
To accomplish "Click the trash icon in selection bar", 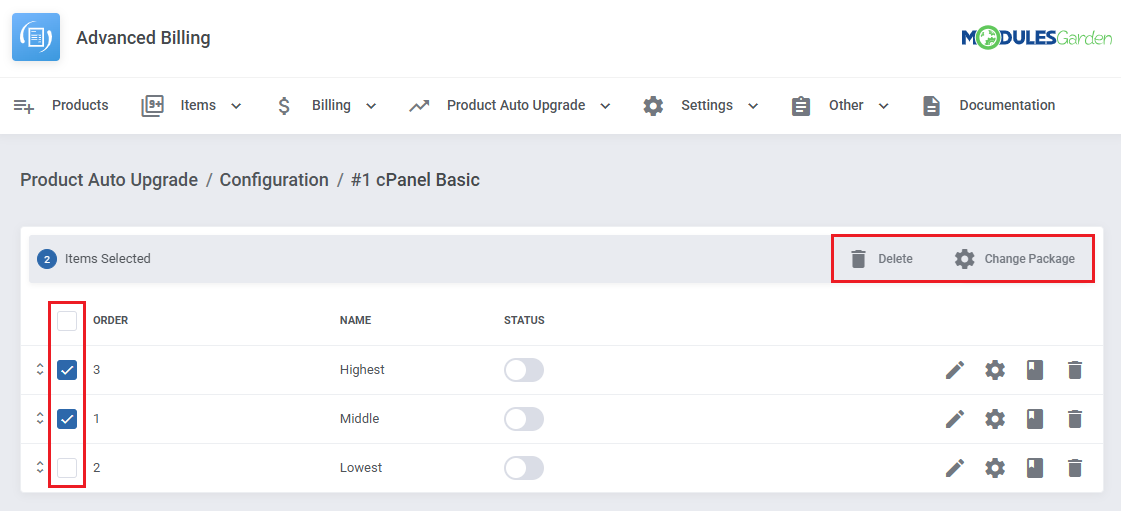I will click(859, 259).
